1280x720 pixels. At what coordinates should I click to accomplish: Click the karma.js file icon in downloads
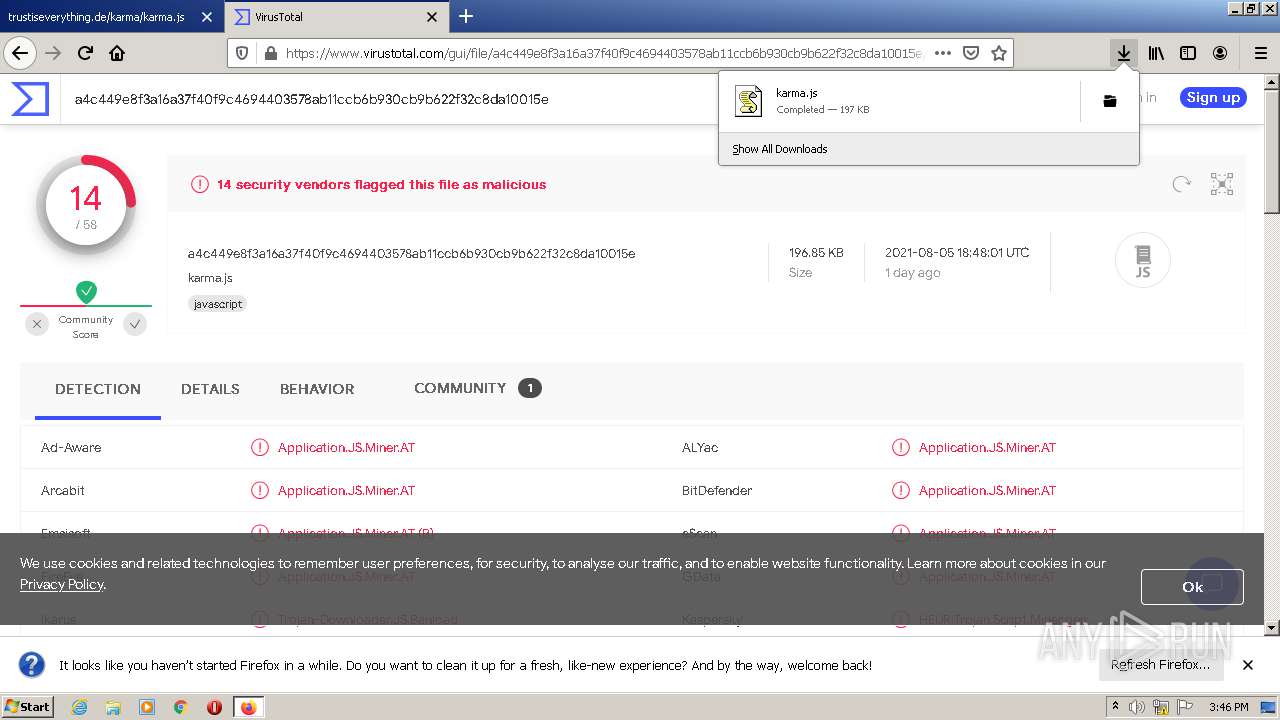point(749,101)
